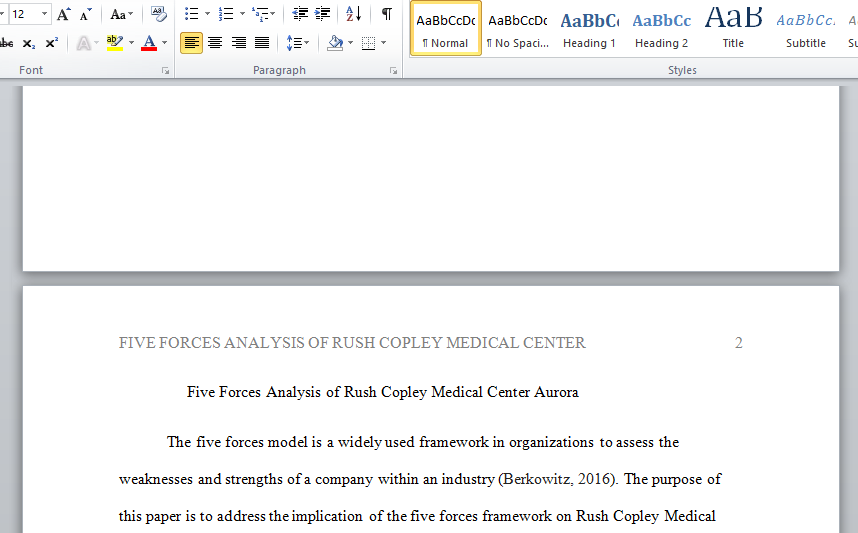Image resolution: width=858 pixels, height=533 pixels.
Task: Click the Shrink Font button
Action: click(85, 14)
